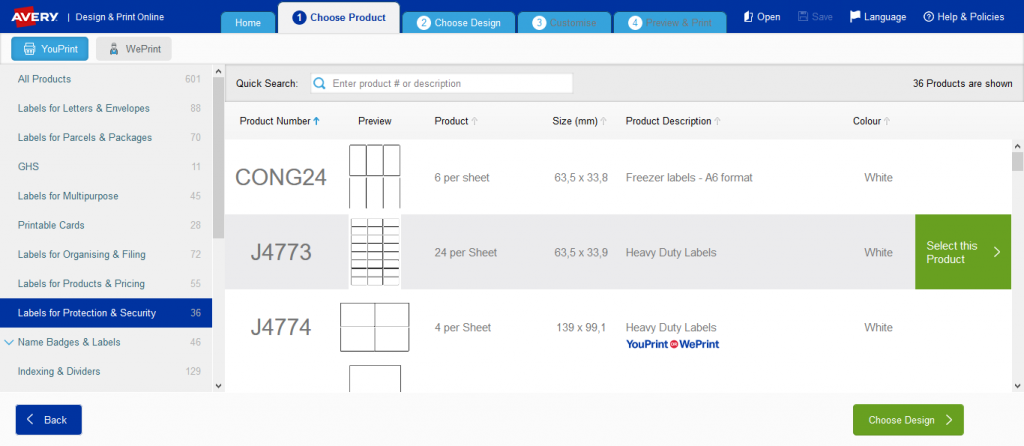The height and width of the screenshot is (446, 1024).
Task: Open step 2 Choose Design tab
Action: click(x=458, y=22)
